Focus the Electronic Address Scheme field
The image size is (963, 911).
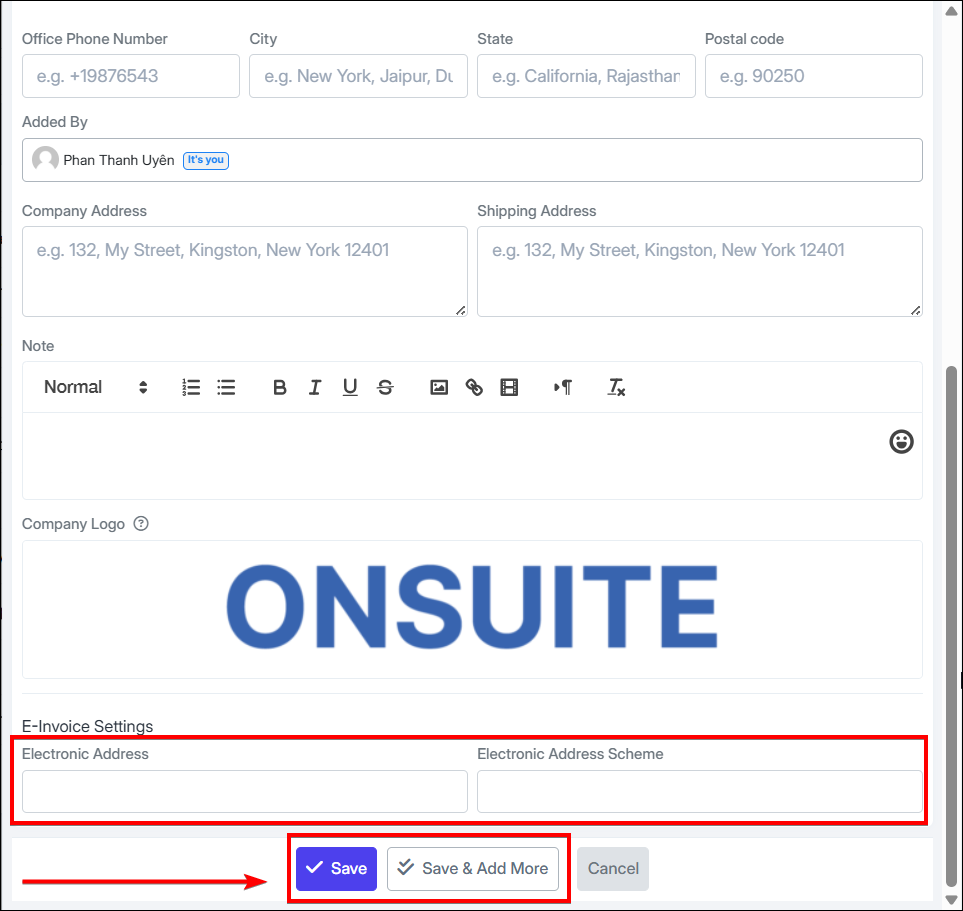700,791
